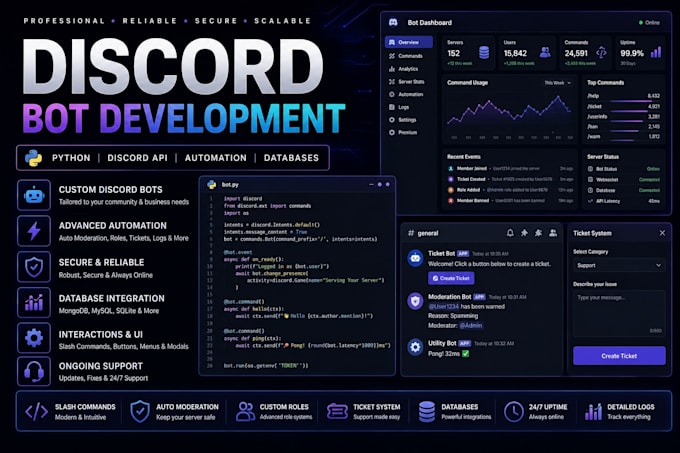Click the Command Usage line chart
Viewport: 680px width, 453px height.
click(x=510, y=114)
